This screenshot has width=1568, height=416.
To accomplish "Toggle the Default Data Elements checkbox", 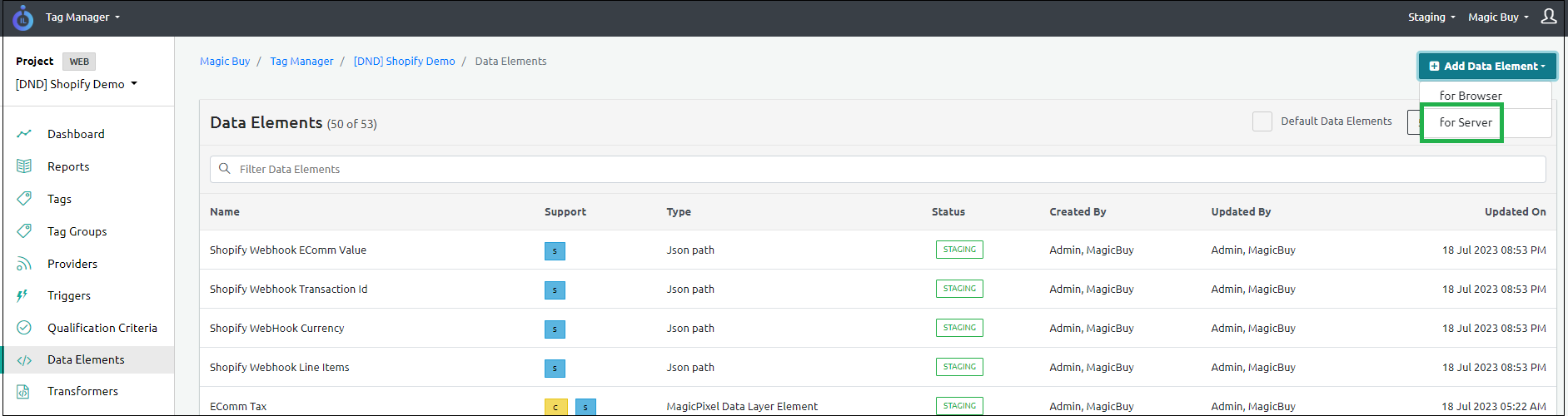I will pyautogui.click(x=1262, y=121).
